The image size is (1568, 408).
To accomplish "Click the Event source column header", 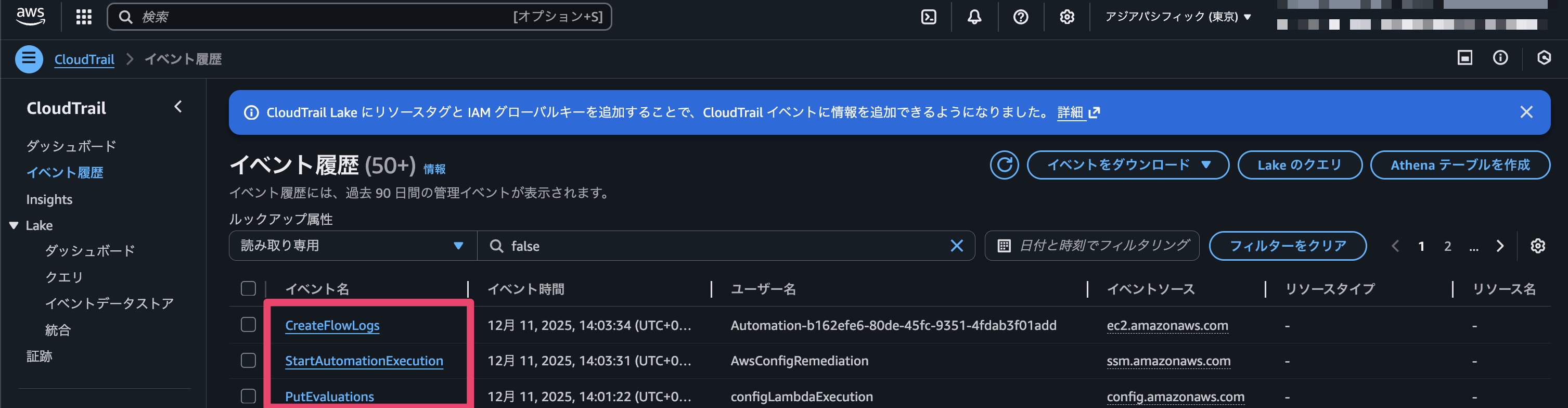I will [1150, 289].
